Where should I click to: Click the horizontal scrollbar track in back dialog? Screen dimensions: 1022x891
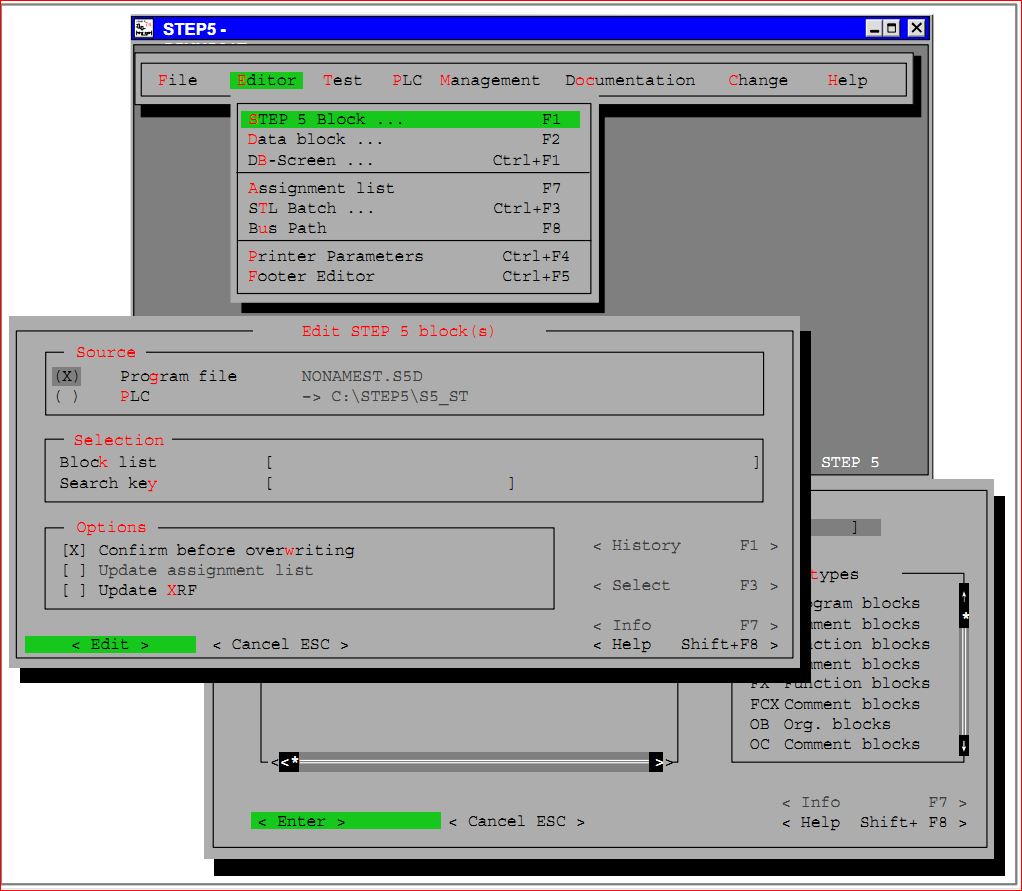[474, 761]
